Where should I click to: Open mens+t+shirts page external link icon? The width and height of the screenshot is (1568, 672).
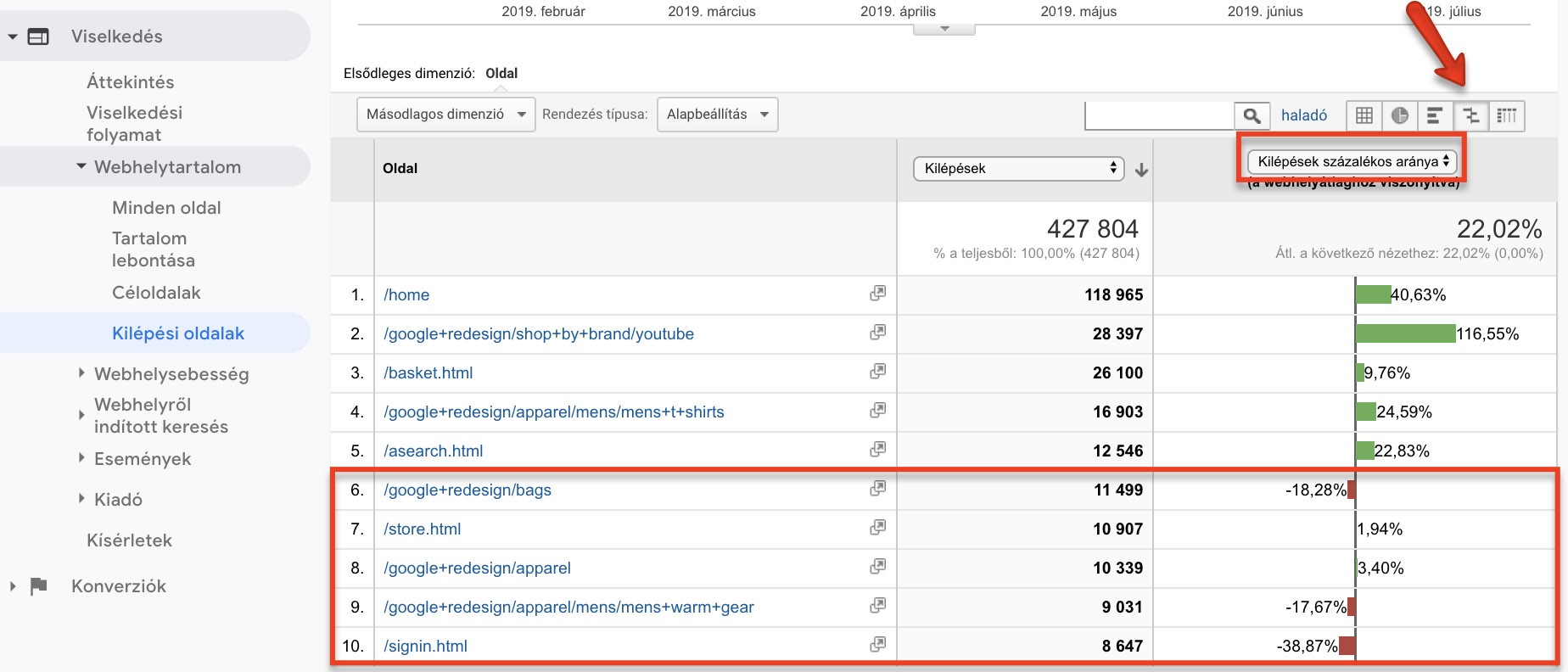point(877,410)
